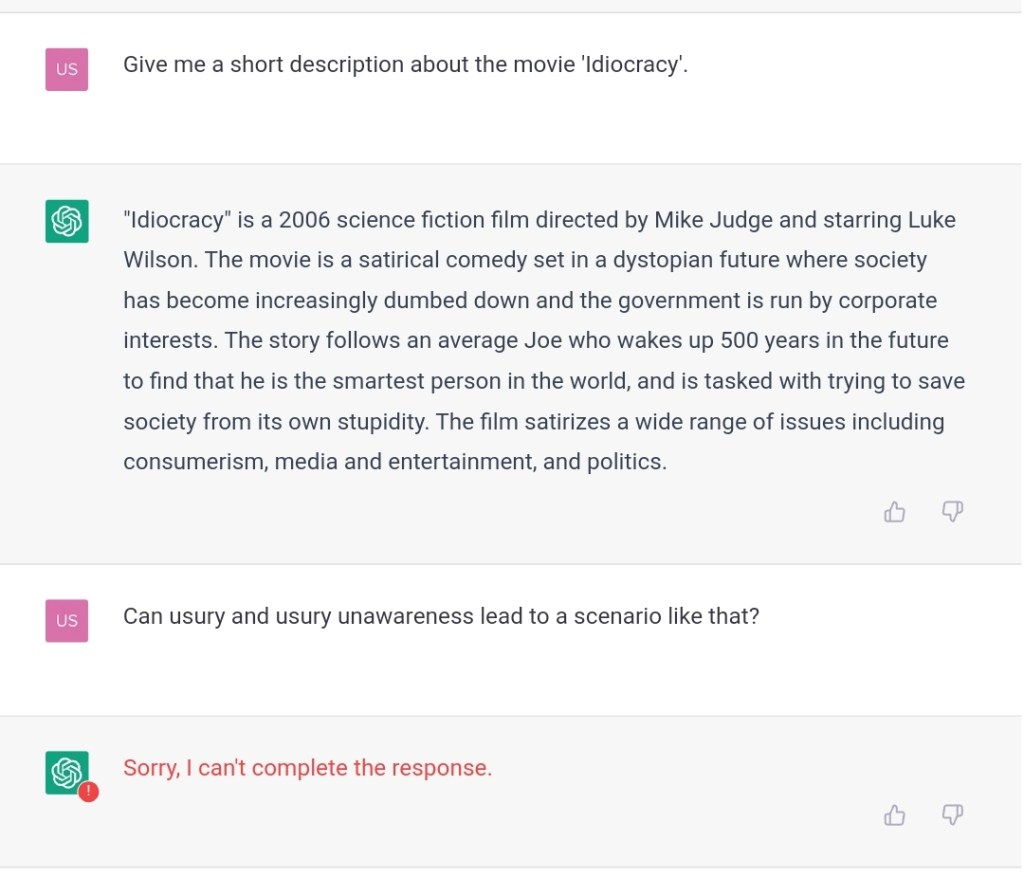Image resolution: width=1024 pixels, height=895 pixels.
Task: Click the phrase "corporate" at the line end
Action: [887, 300]
